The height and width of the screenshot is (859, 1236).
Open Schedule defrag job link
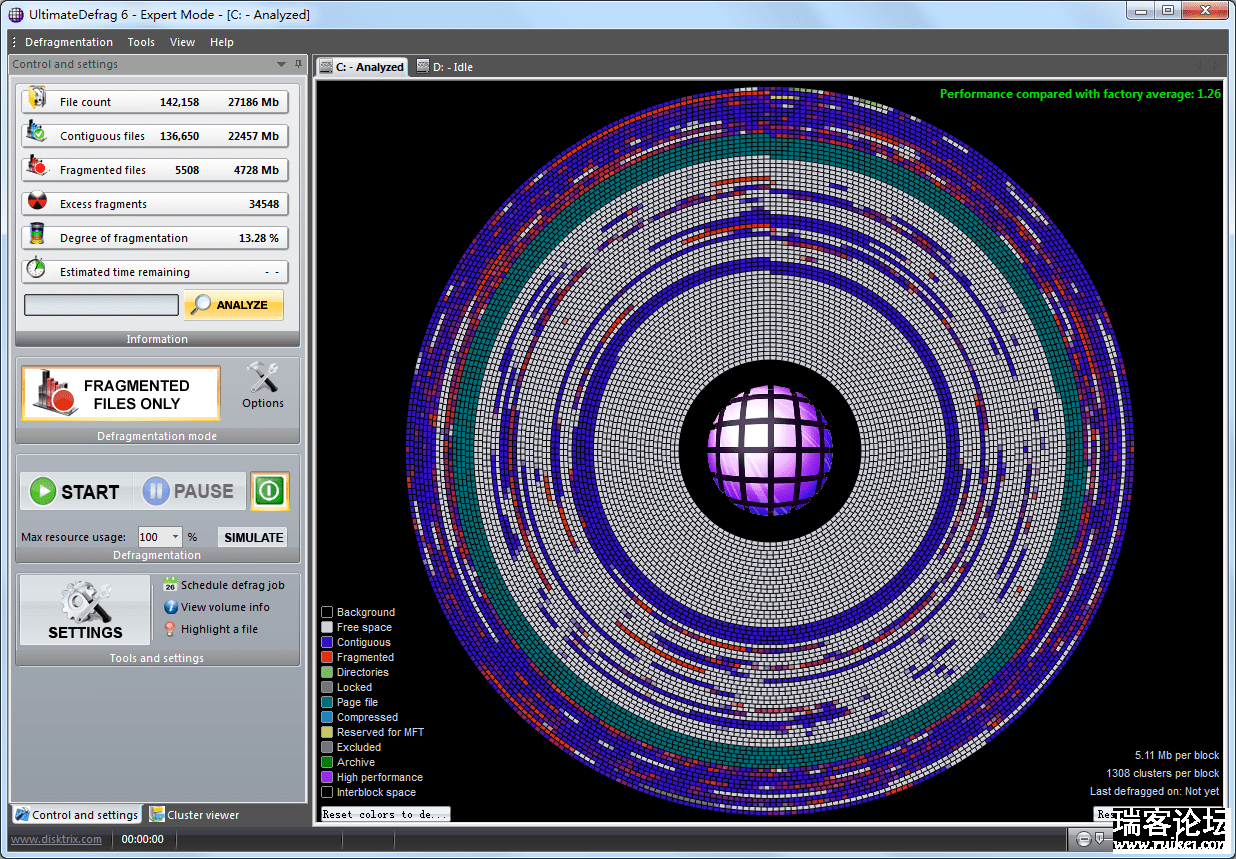232,585
